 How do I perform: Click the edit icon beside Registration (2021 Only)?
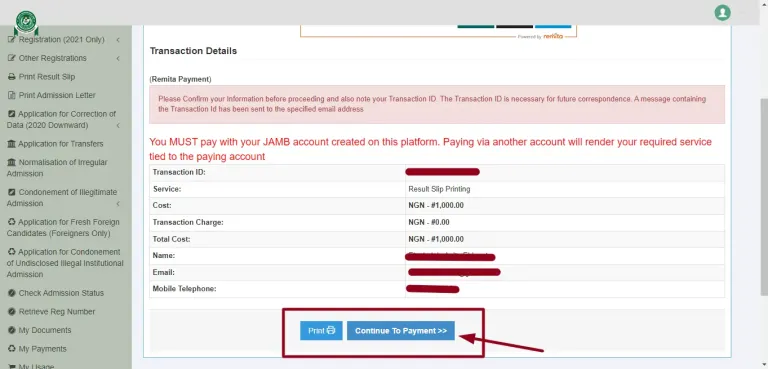pyautogui.click(x=12, y=39)
